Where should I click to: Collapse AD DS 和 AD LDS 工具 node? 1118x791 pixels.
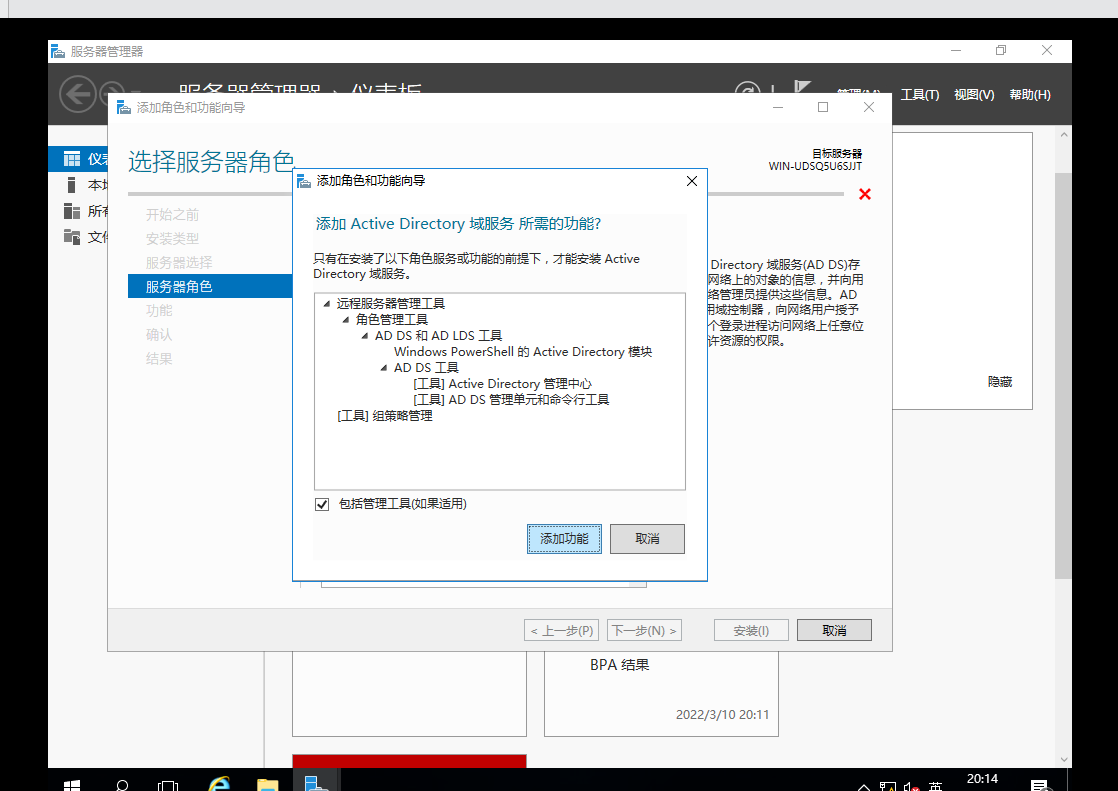pyautogui.click(x=365, y=335)
